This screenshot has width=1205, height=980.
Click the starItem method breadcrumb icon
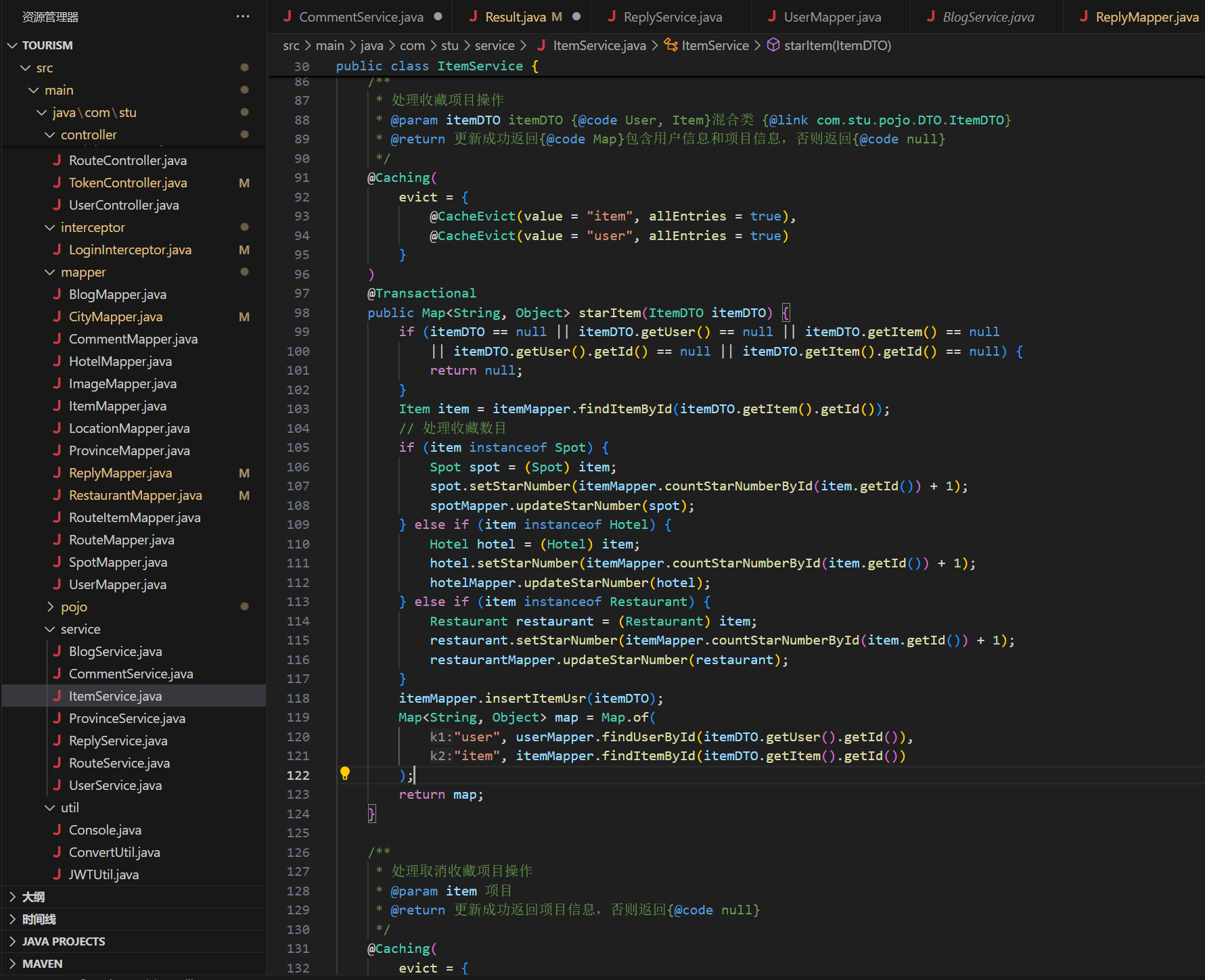pos(773,45)
